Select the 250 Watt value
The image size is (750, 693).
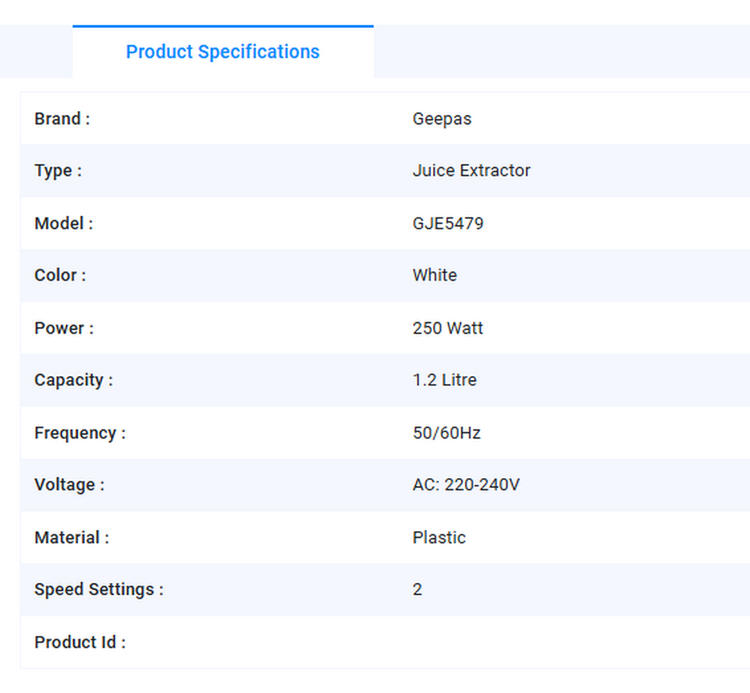tap(447, 328)
